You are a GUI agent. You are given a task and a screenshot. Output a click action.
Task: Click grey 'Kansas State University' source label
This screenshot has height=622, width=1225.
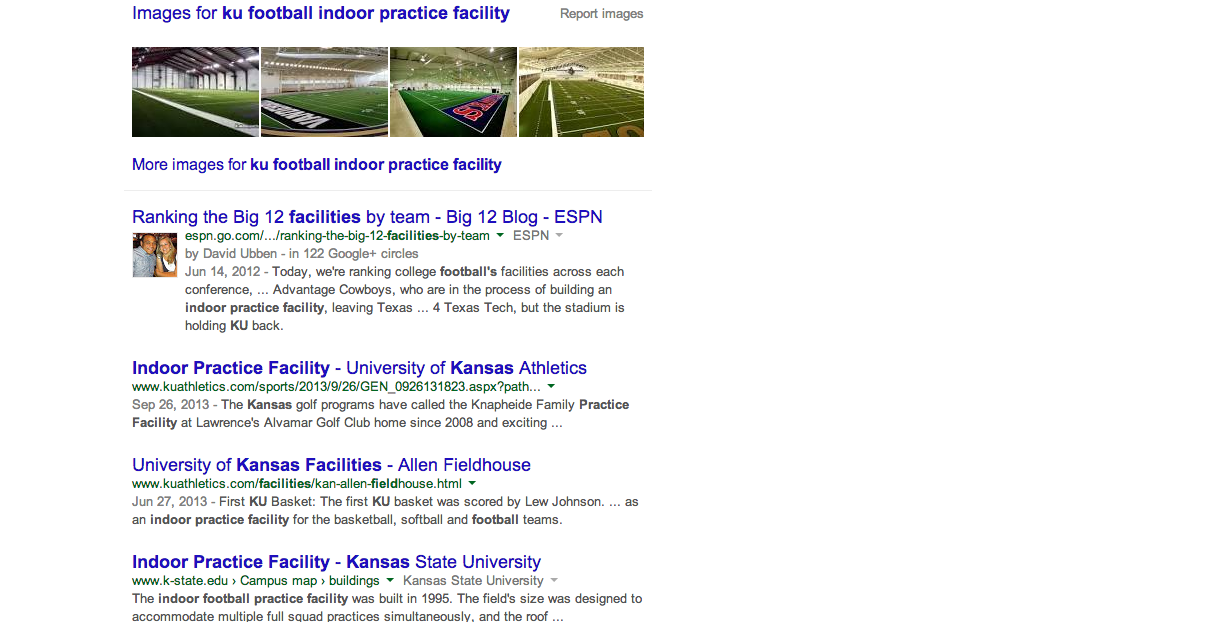point(473,581)
